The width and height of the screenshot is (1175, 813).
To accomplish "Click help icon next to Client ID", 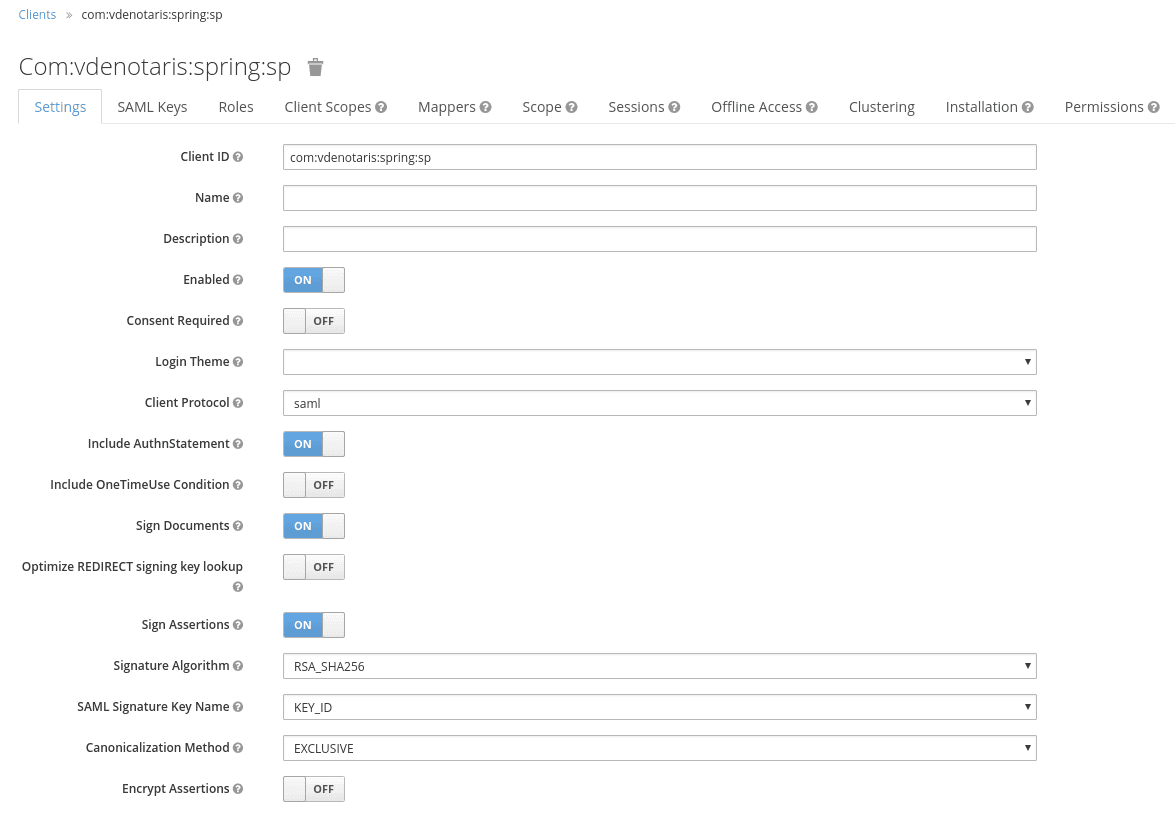I will point(238,157).
